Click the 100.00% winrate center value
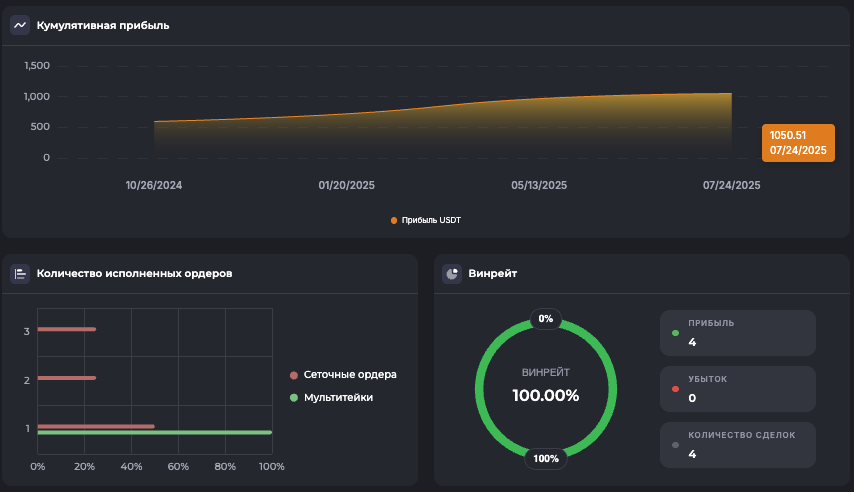 pyautogui.click(x=546, y=395)
